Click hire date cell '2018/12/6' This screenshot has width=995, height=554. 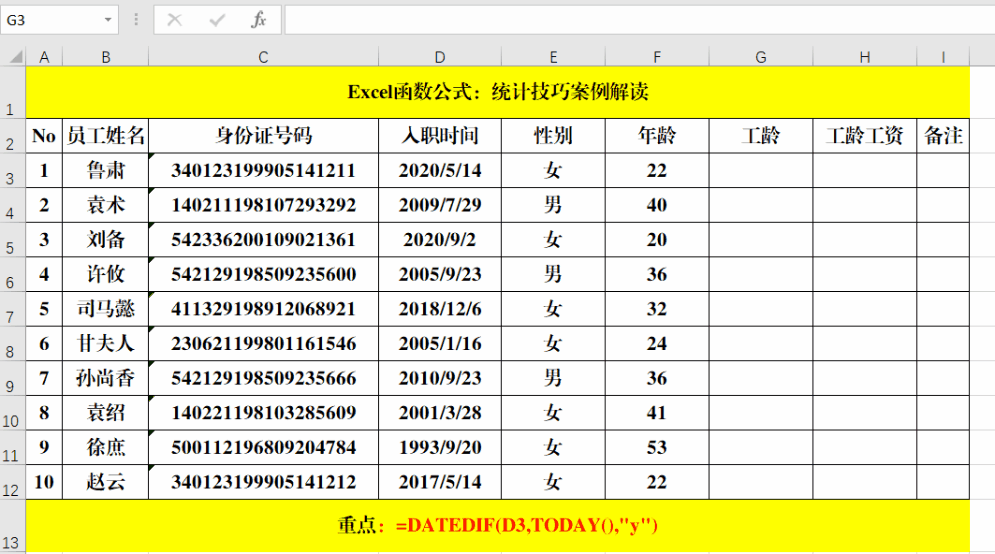pyautogui.click(x=440, y=309)
